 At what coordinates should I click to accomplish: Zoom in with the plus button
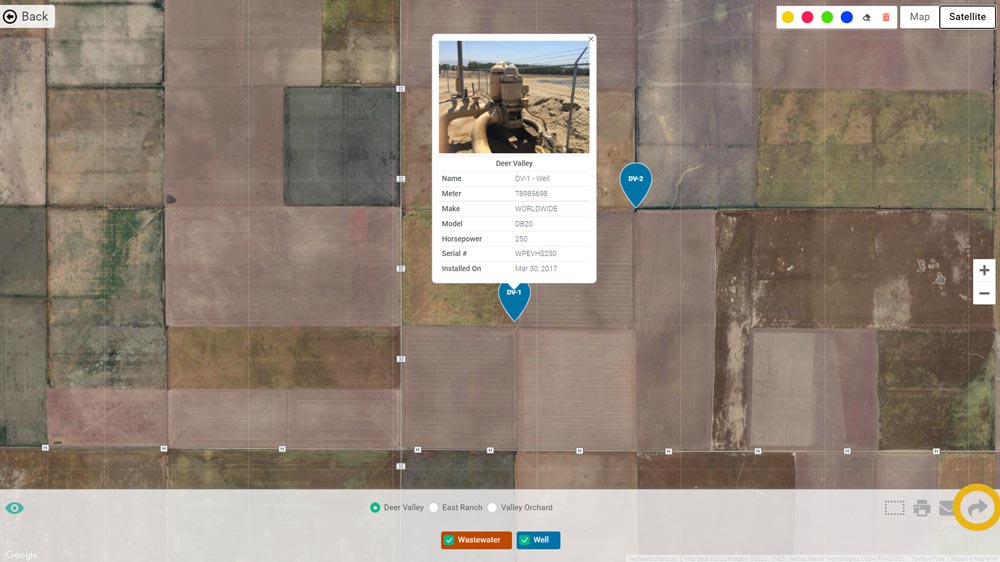pos(984,270)
